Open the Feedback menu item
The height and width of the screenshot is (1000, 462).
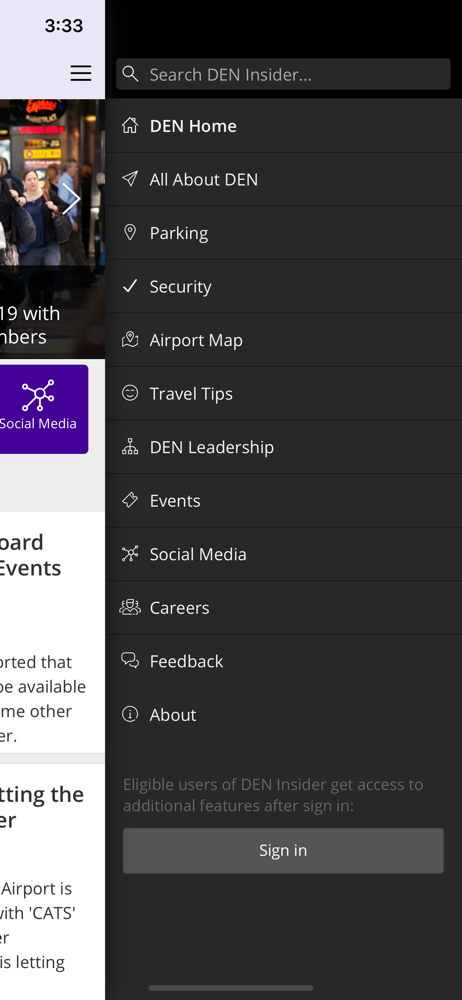click(x=283, y=661)
